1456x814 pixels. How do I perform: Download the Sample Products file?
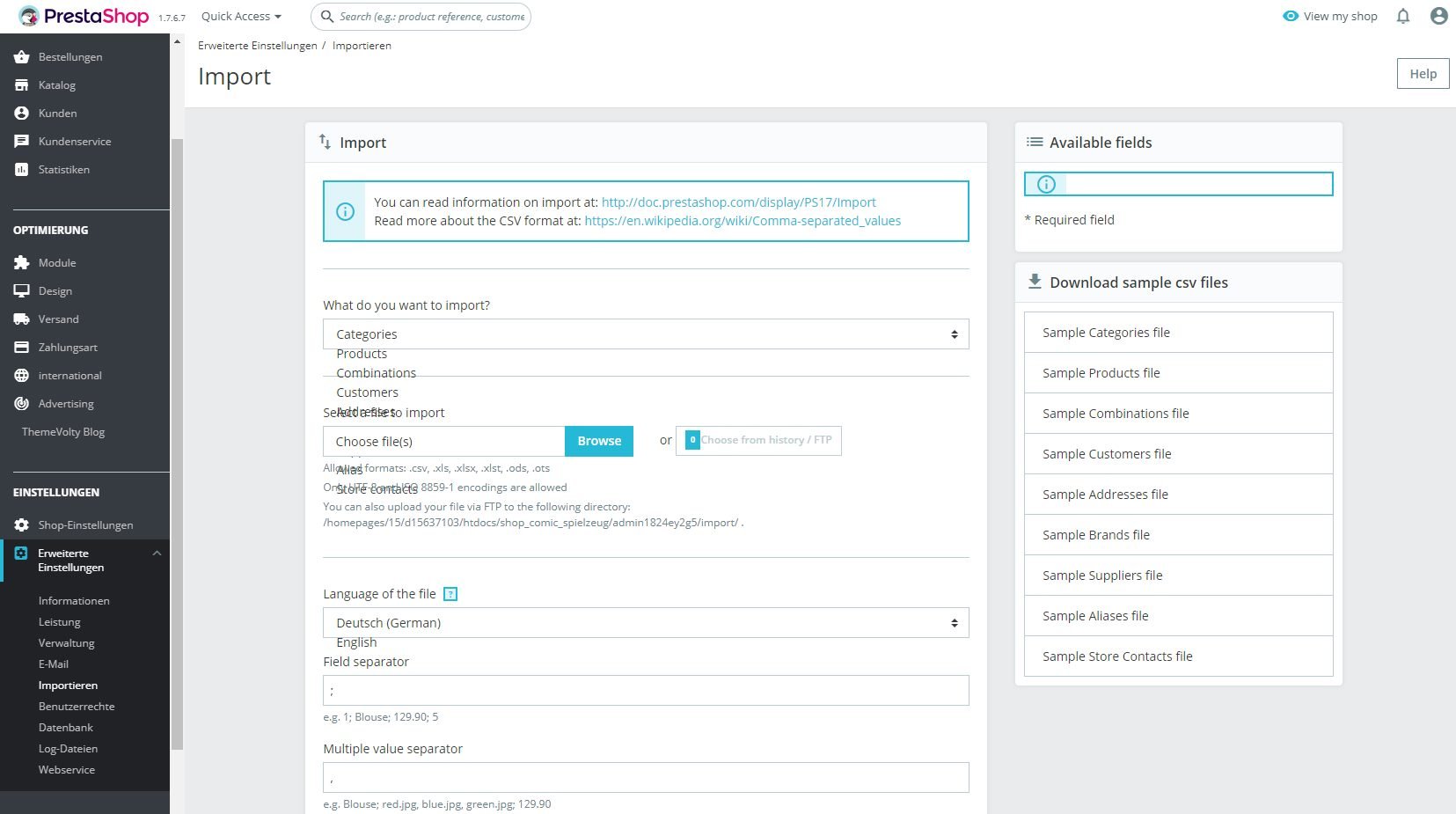coord(1178,373)
